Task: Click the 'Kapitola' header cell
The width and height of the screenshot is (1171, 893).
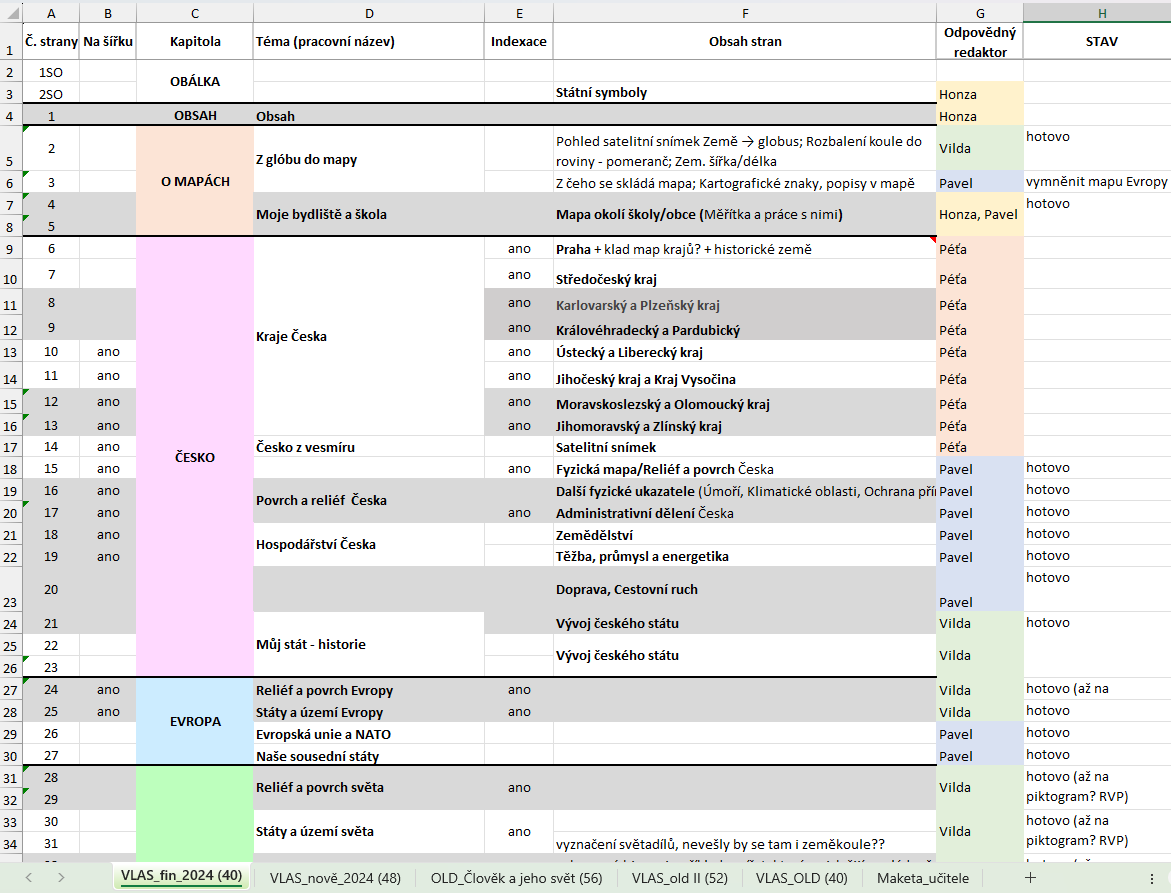Action: [195, 41]
